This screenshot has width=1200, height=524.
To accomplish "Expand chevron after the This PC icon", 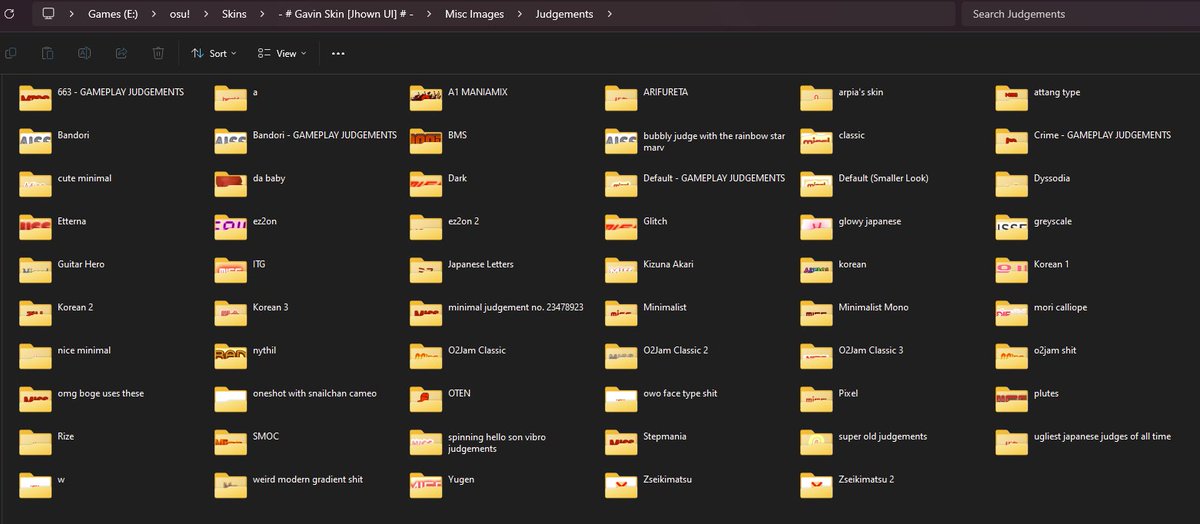I will (70, 14).
